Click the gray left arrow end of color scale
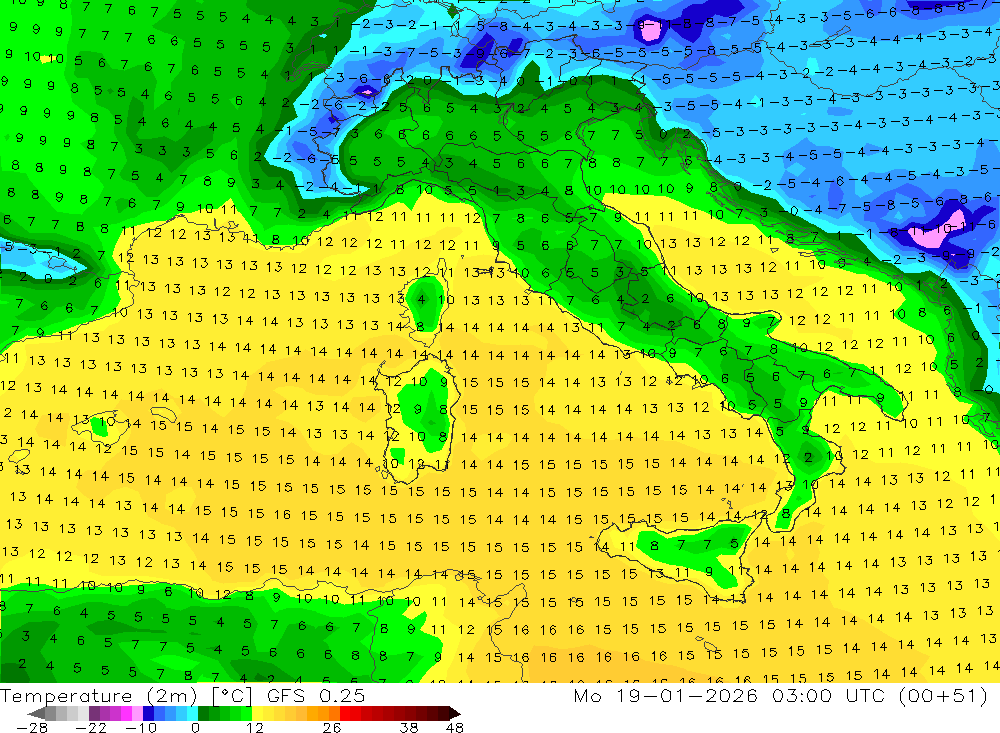1000x733 pixels. coord(36,714)
